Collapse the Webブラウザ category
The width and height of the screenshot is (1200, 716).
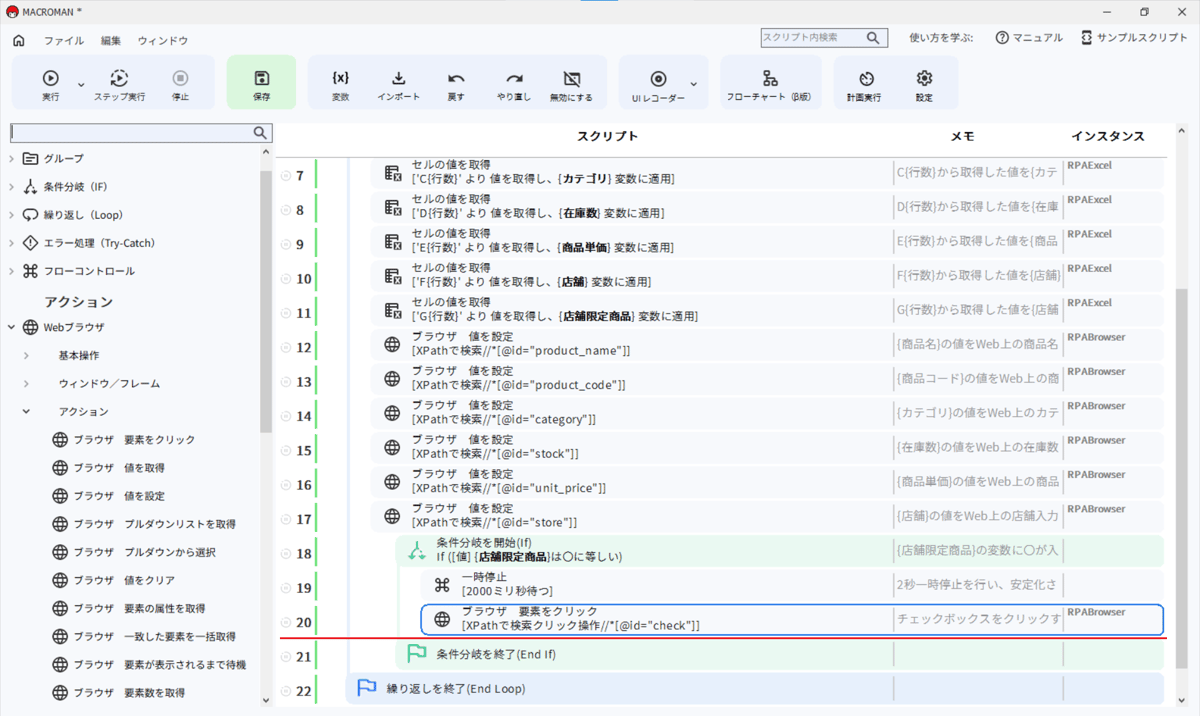click(x=12, y=327)
